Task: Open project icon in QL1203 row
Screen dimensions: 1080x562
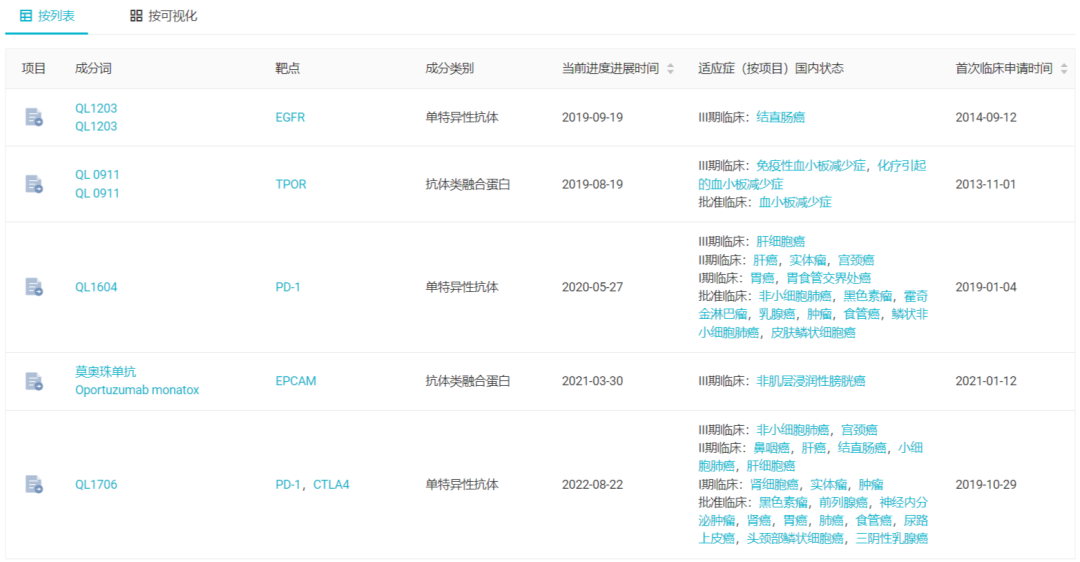Action: (x=34, y=117)
